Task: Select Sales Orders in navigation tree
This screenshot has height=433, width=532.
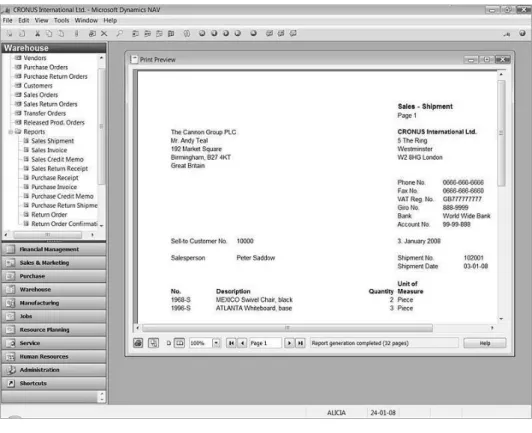Action: pos(41,95)
